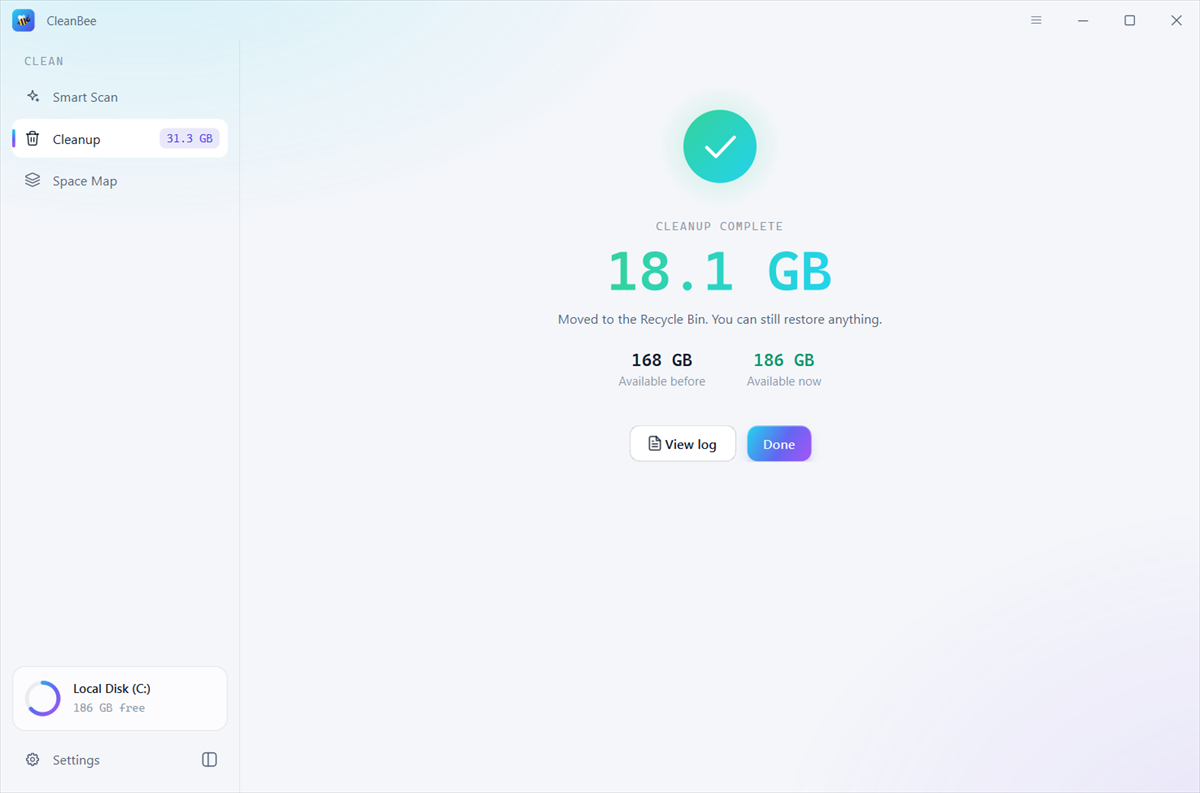Click the green checkmark success icon

click(720, 146)
